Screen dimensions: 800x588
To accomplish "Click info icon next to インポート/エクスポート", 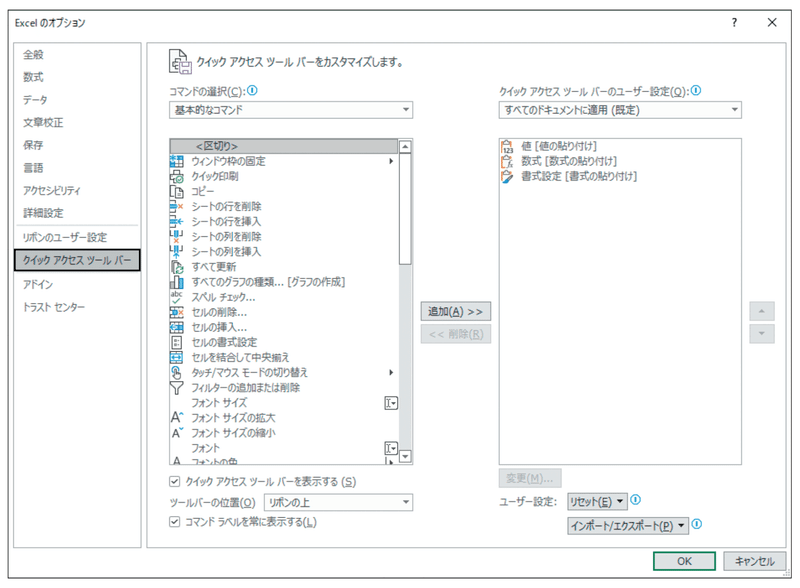I will (697, 524).
